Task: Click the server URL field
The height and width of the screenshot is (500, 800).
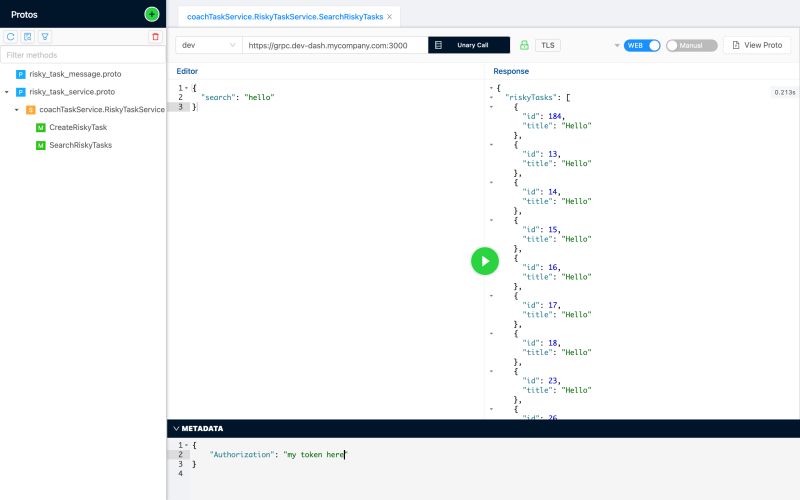Action: (x=335, y=45)
